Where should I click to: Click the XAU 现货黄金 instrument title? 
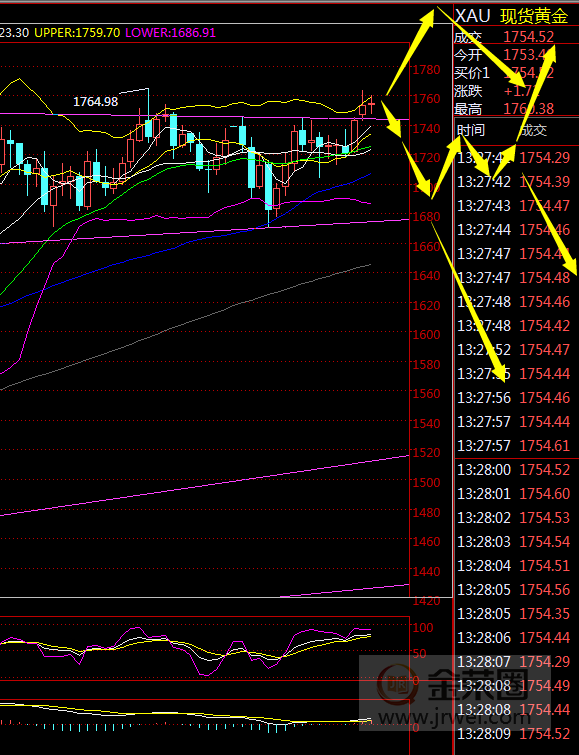(512, 16)
